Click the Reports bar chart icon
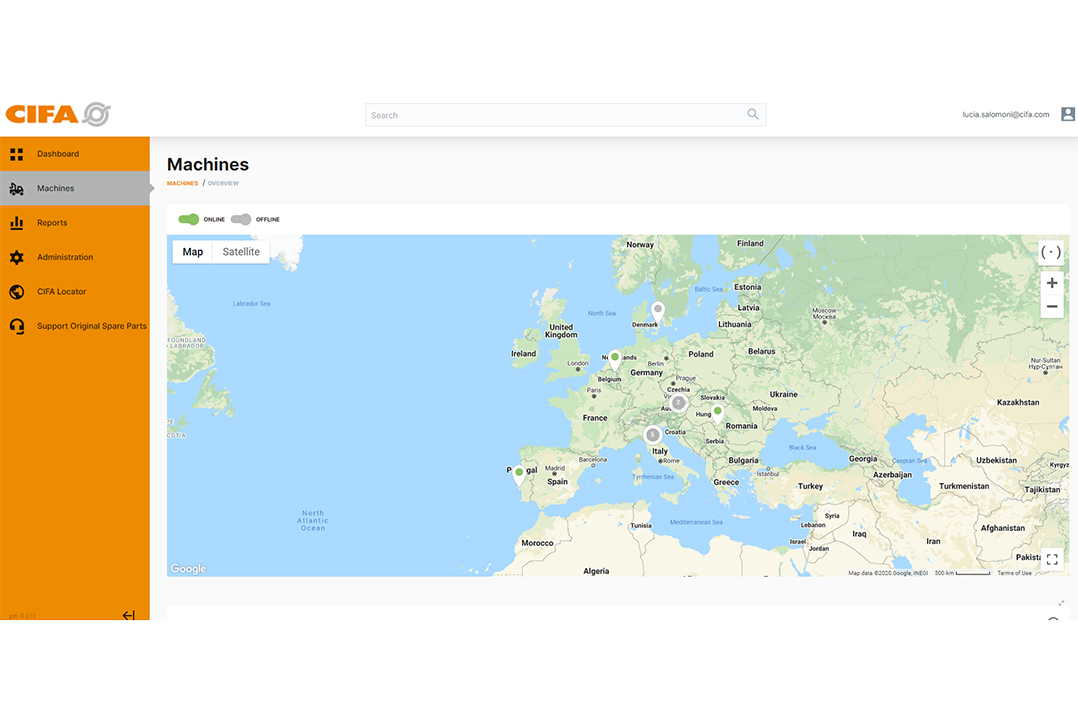 tap(16, 223)
